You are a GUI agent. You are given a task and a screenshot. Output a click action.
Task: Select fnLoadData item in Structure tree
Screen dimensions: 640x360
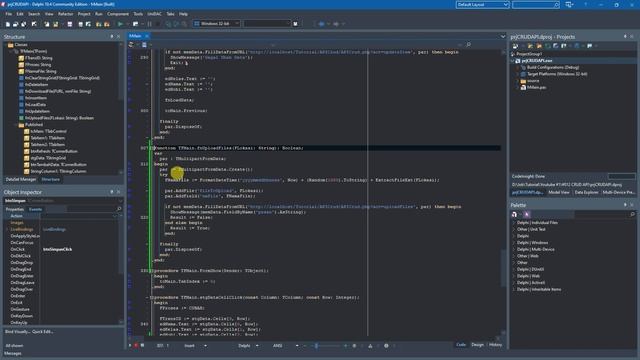35,104
